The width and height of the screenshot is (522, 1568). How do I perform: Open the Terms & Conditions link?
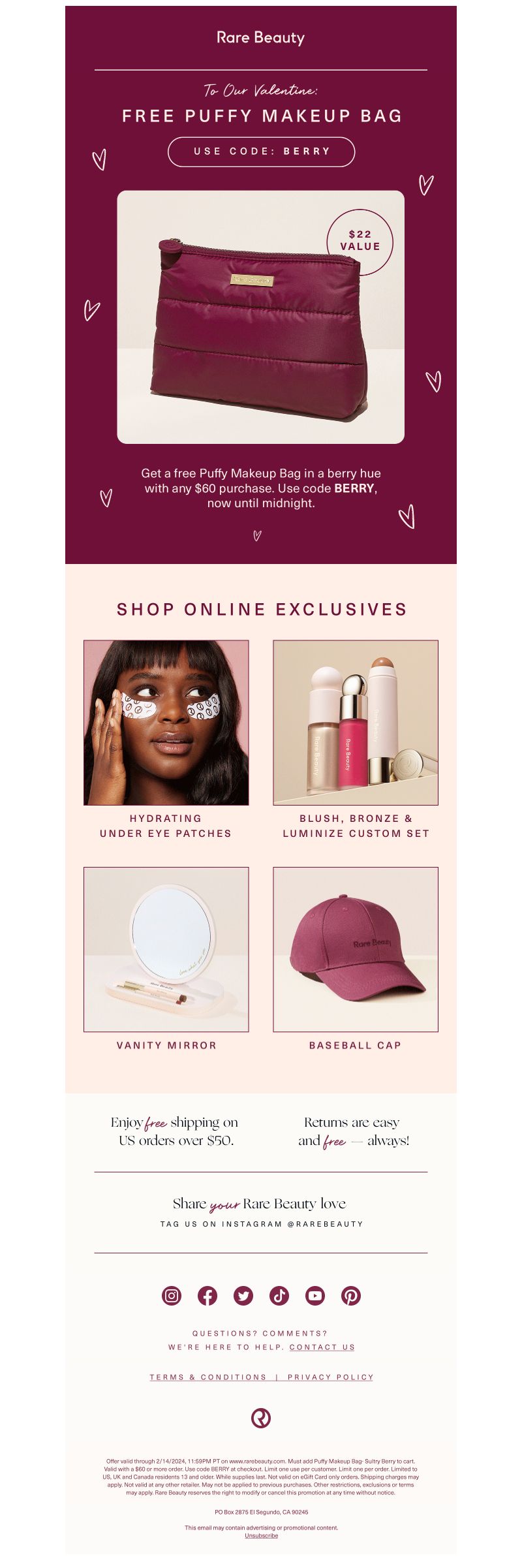point(208,1377)
